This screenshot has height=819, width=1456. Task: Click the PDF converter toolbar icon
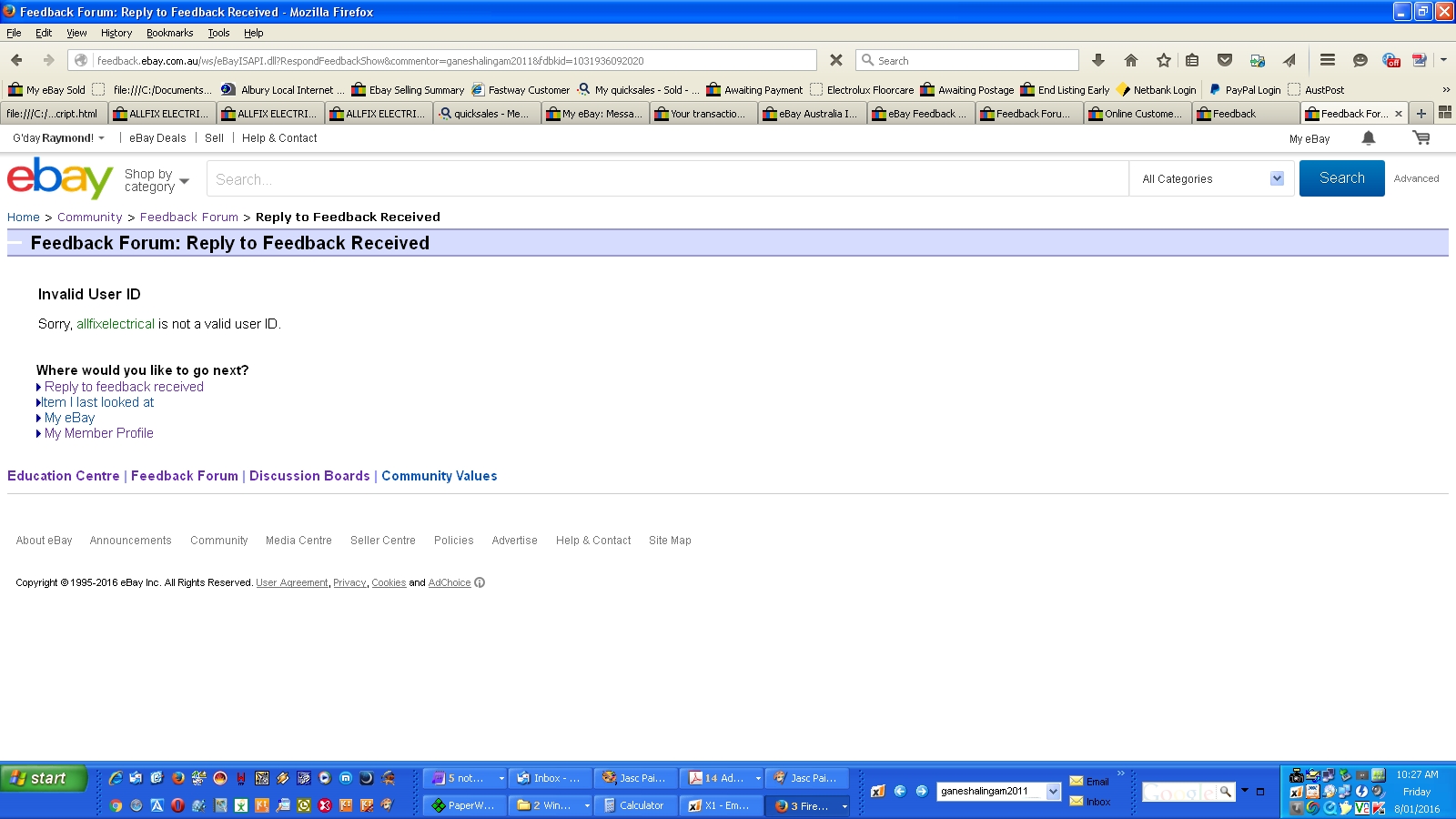pyautogui.click(x=1419, y=60)
